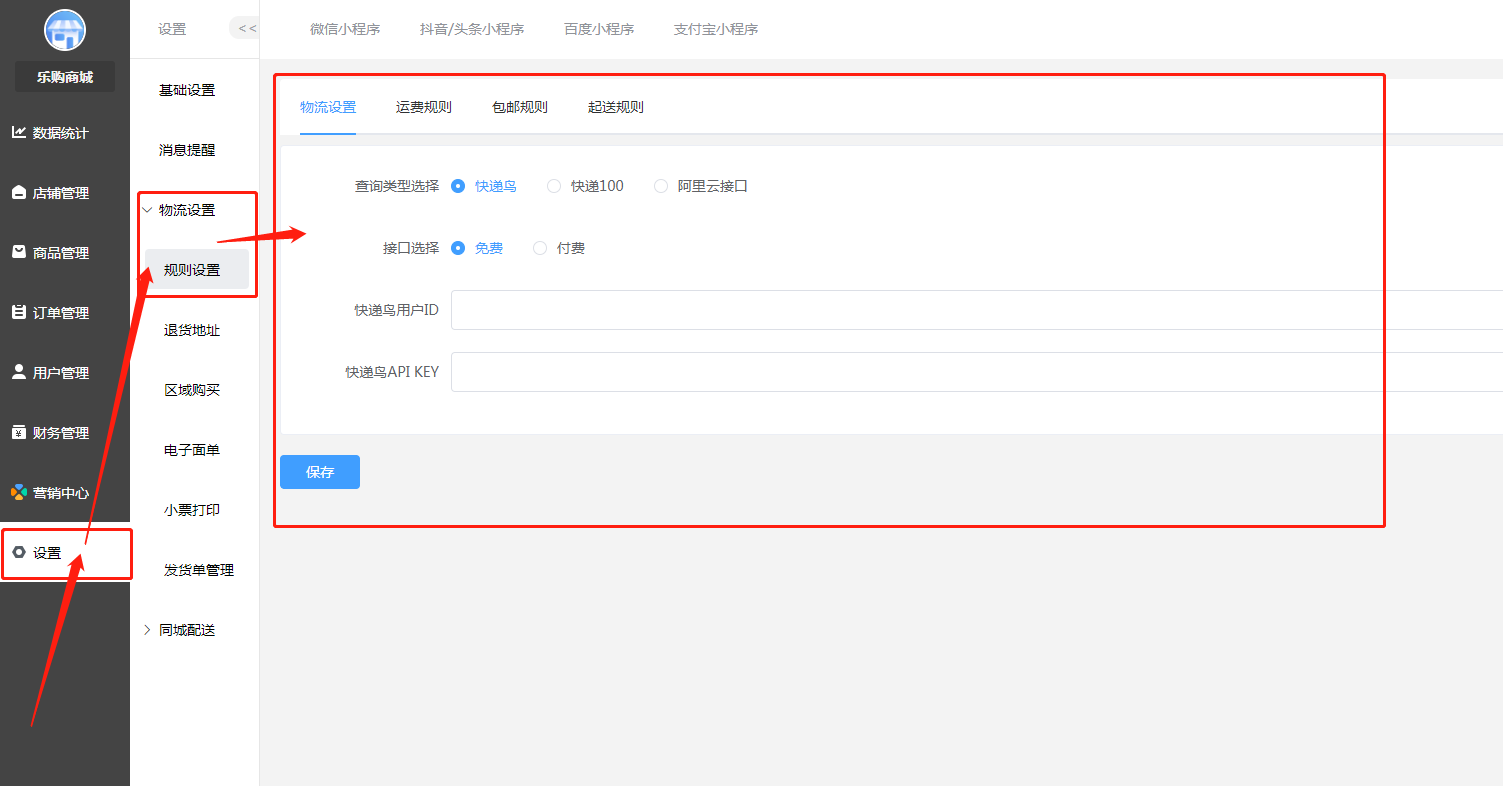Viewport: 1503px width, 786px height.
Task: Click the 数据统计 chart icon
Action: 19,132
